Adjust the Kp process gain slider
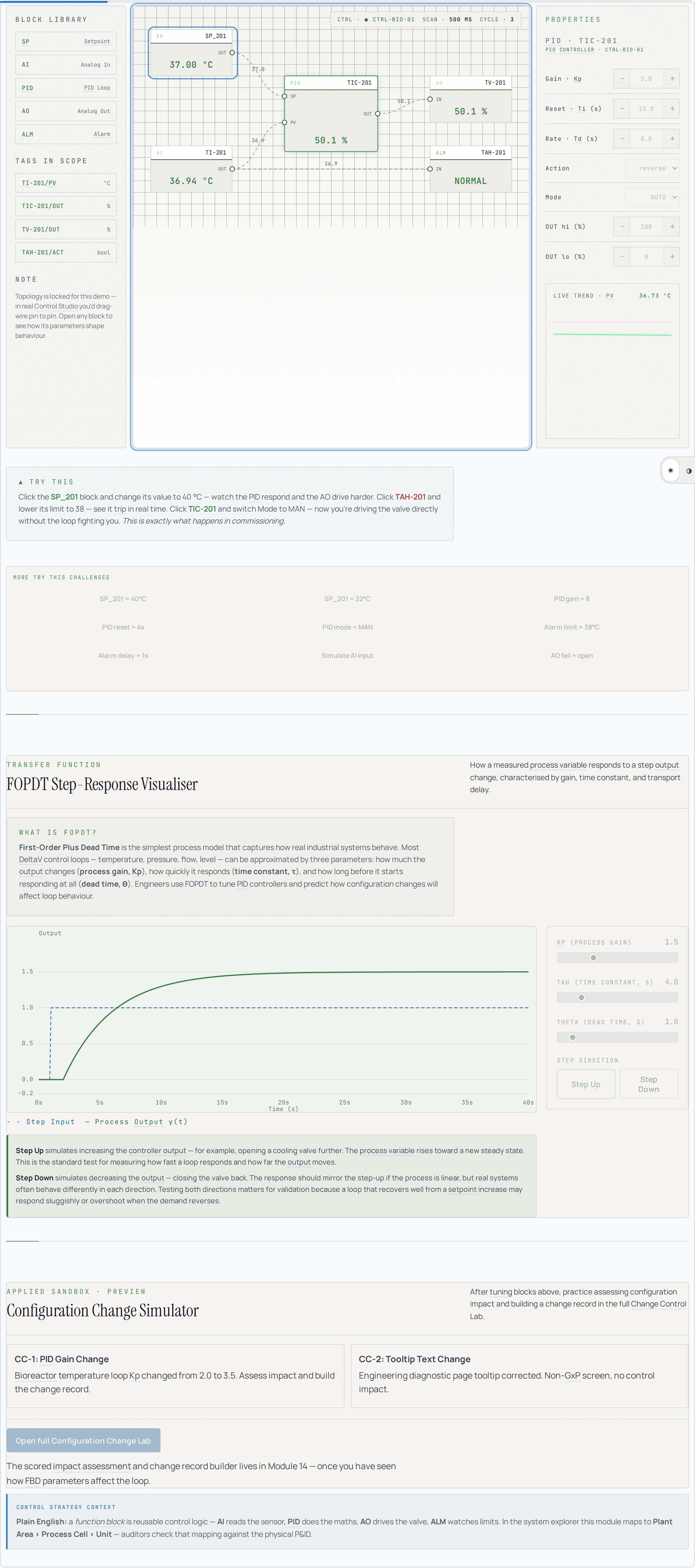 [617, 957]
